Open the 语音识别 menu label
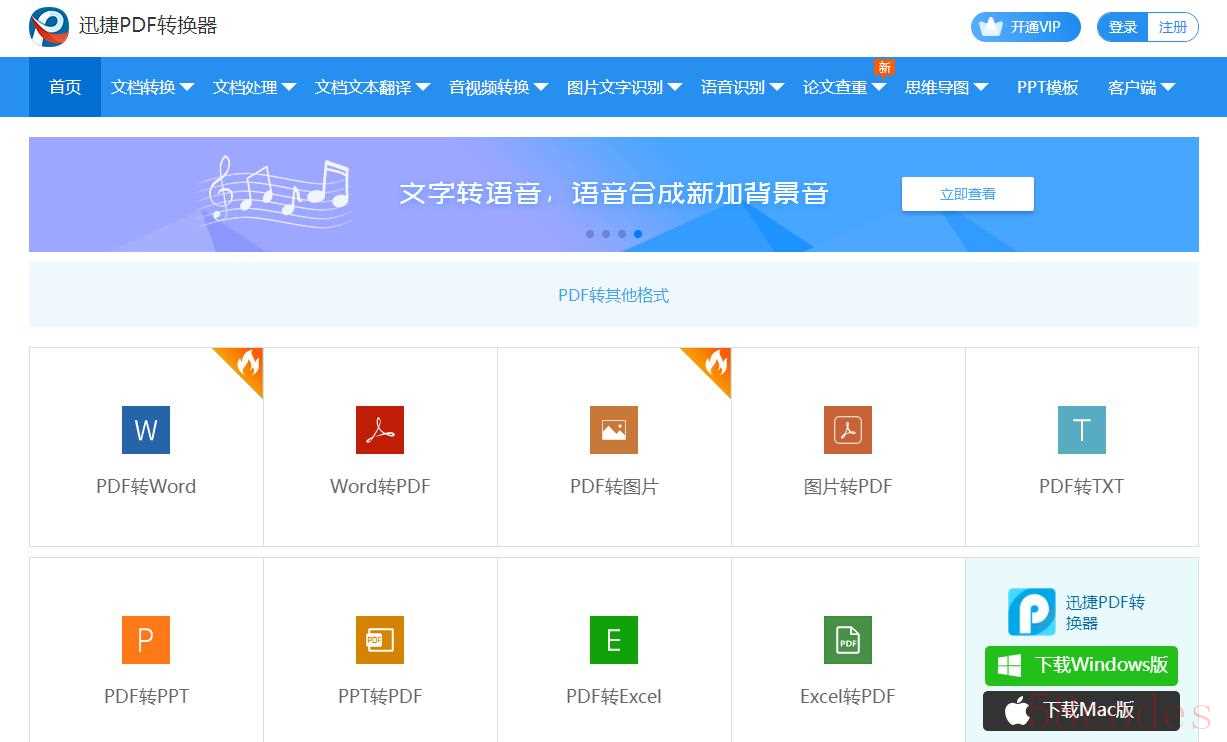1227x742 pixels. [733, 87]
